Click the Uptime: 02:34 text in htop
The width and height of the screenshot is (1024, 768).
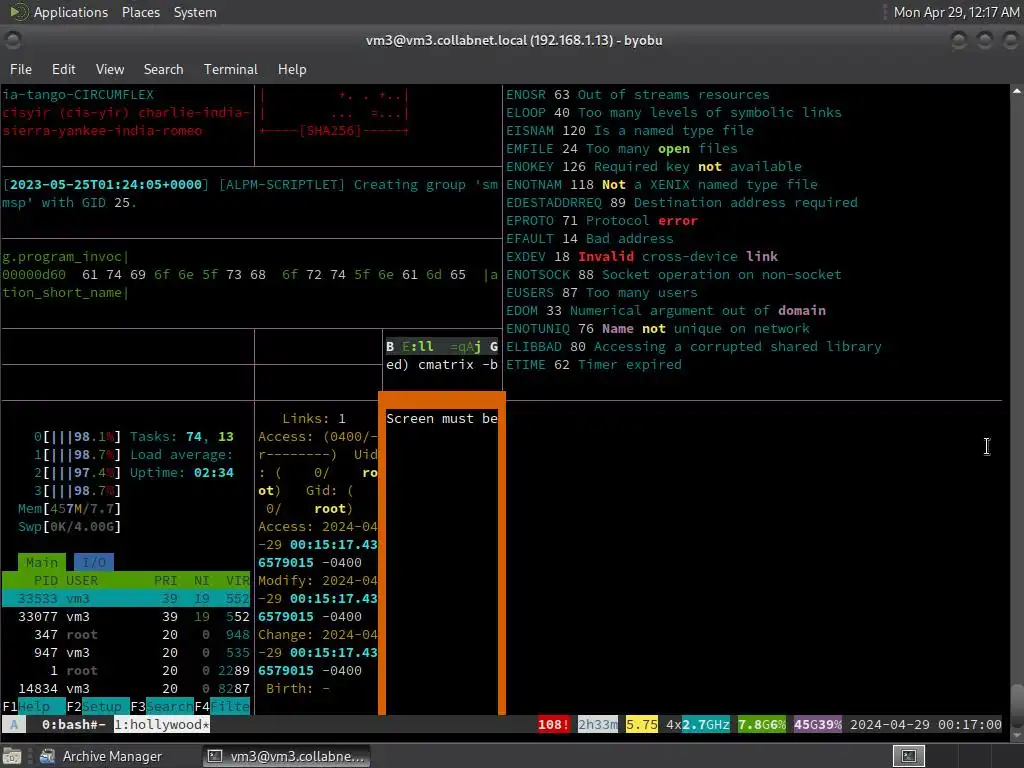(x=182, y=473)
